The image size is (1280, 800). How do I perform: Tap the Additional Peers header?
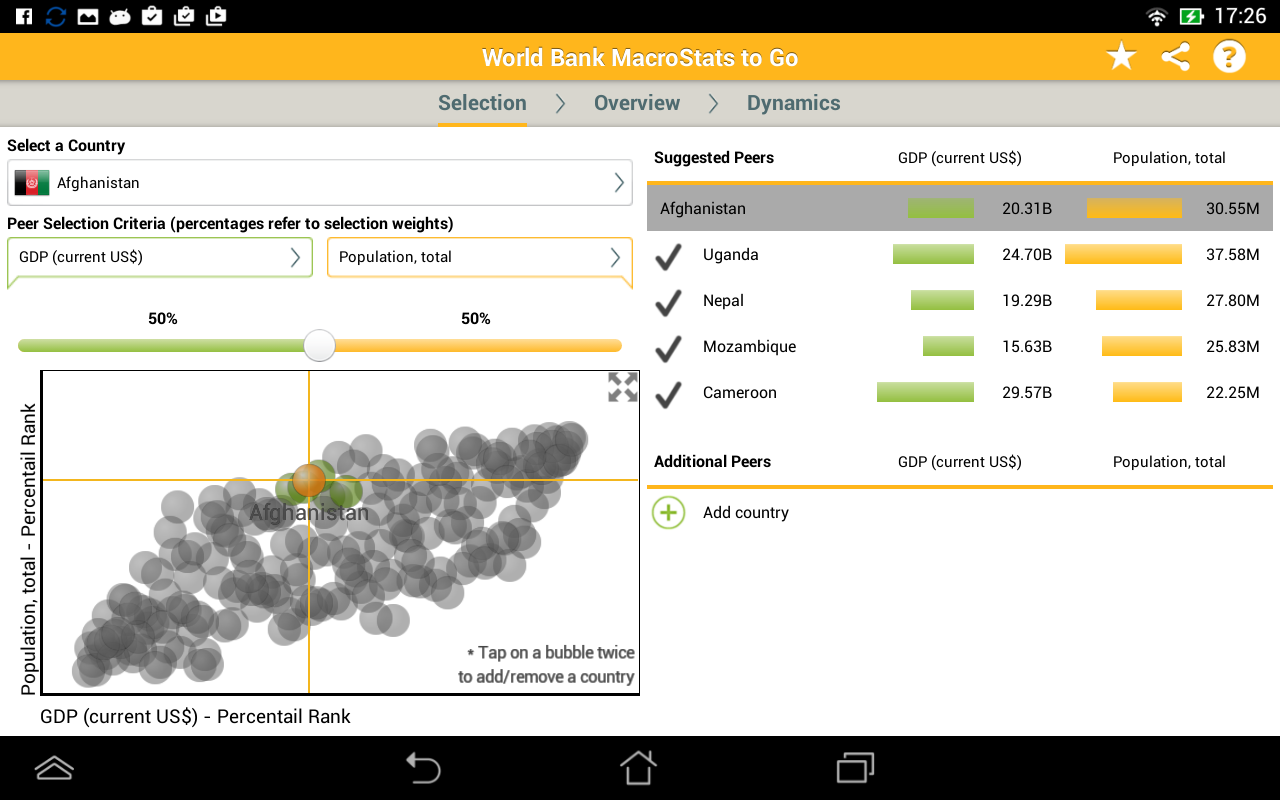click(712, 462)
